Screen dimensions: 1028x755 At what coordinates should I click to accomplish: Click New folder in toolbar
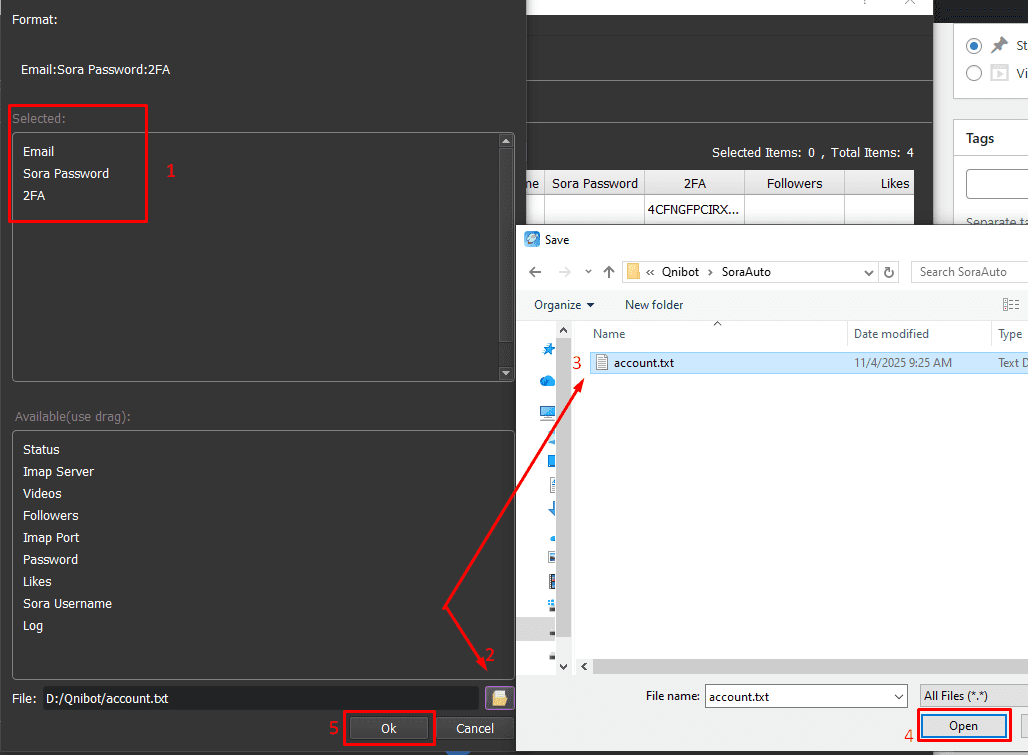654,305
